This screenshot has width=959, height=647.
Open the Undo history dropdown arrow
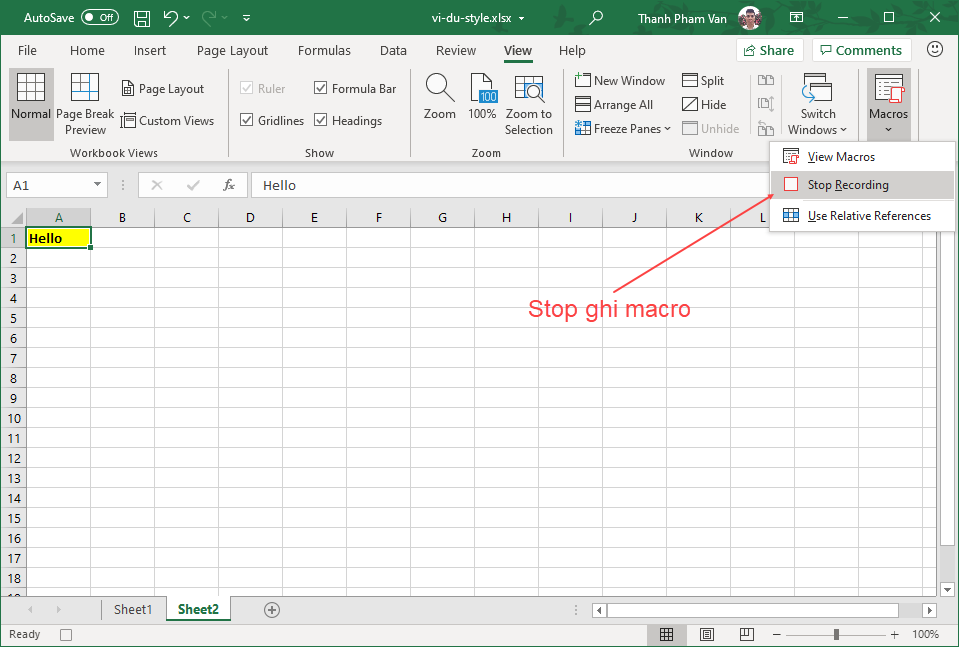[x=187, y=18]
